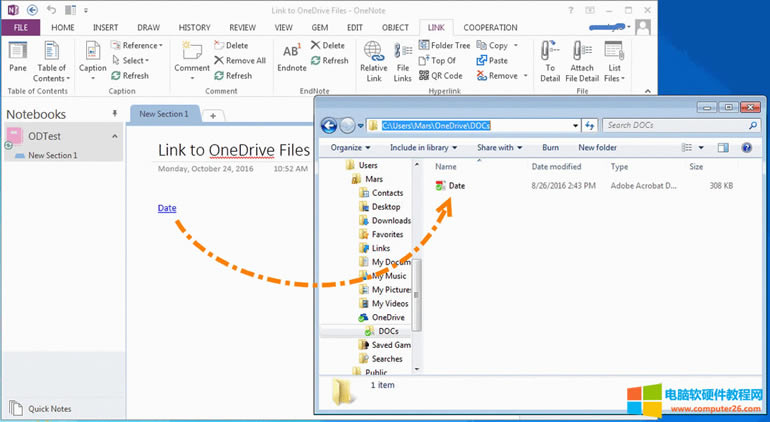The height and width of the screenshot is (422, 770).
Task: Select the Date PDF file in list
Action: click(456, 186)
